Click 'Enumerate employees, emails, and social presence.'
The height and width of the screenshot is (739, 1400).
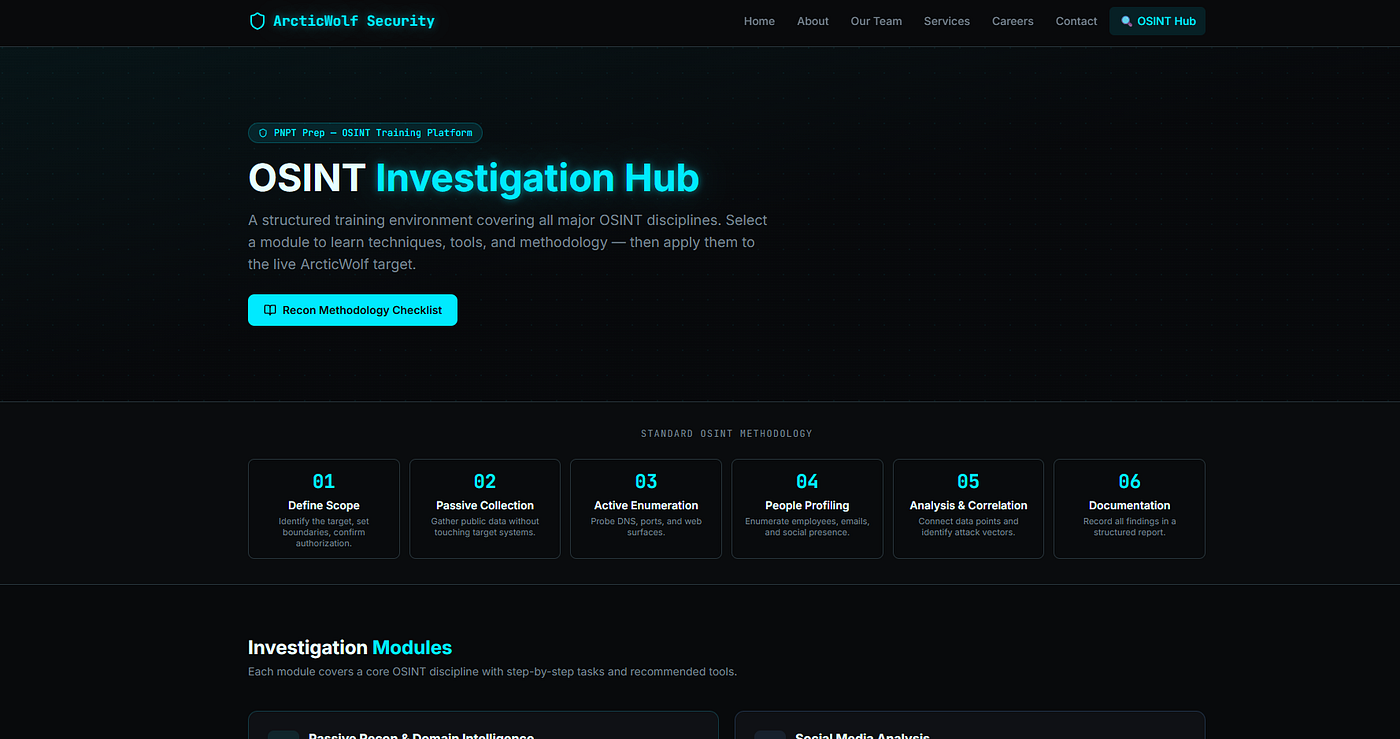(x=807, y=527)
